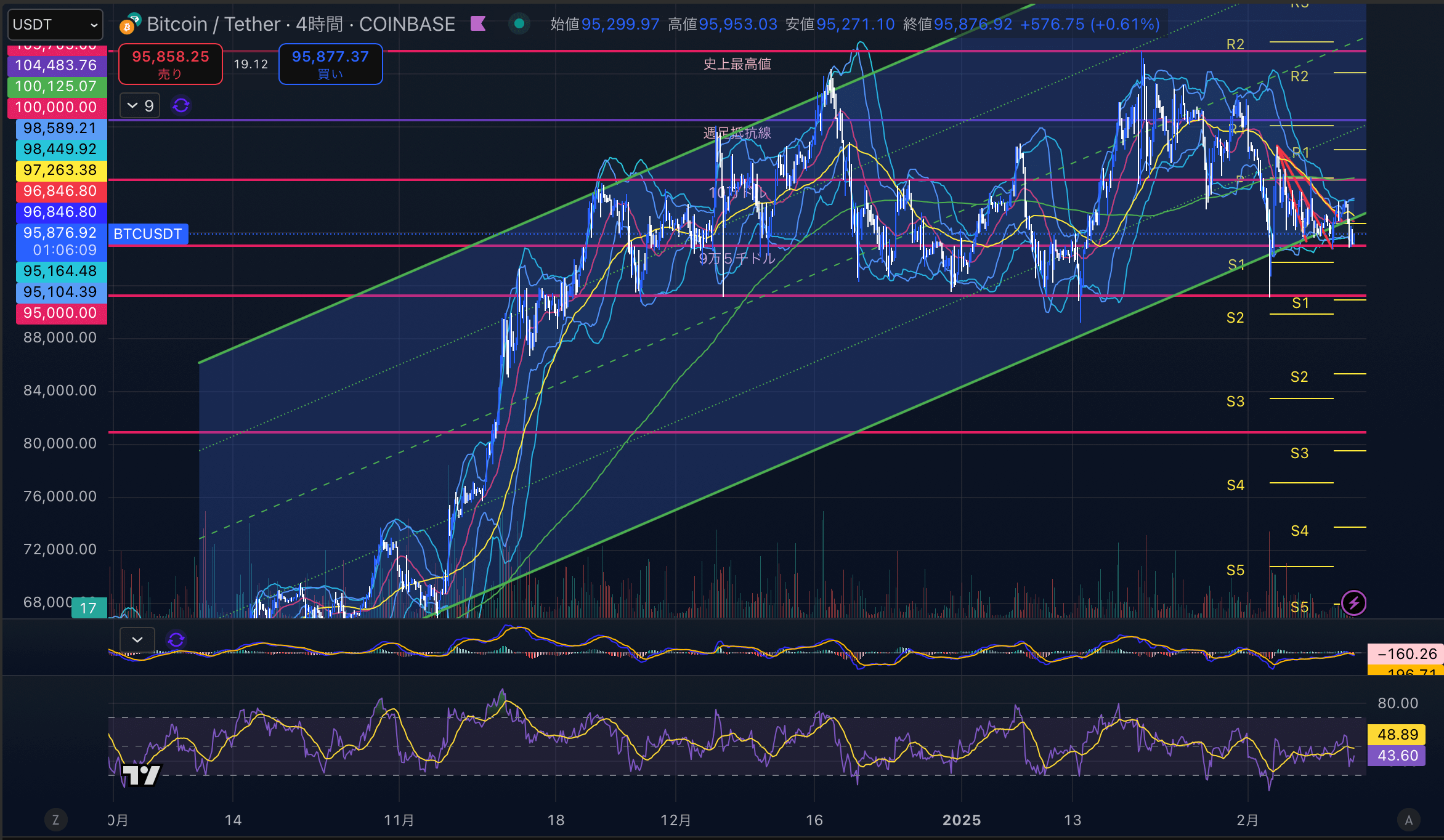Image resolution: width=1444 pixels, height=840 pixels.
Task: Click the 100,000.00 price label
Action: 56,107
